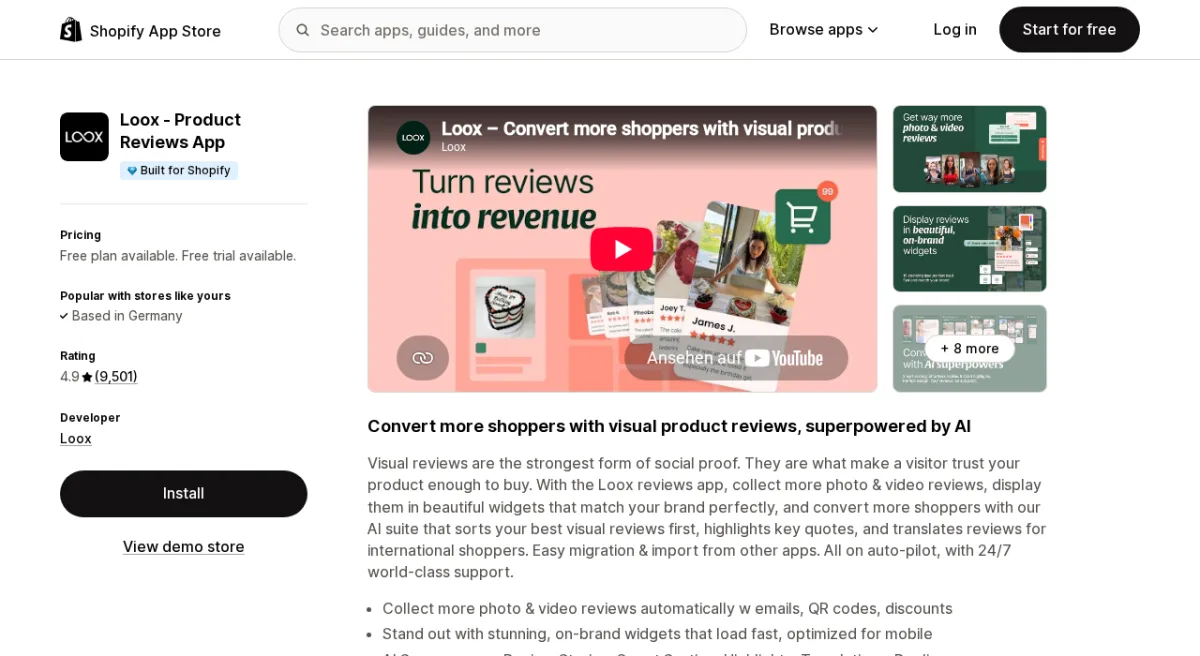Image resolution: width=1200 pixels, height=656 pixels.
Task: Expand the Browse apps dropdown
Action: (824, 30)
